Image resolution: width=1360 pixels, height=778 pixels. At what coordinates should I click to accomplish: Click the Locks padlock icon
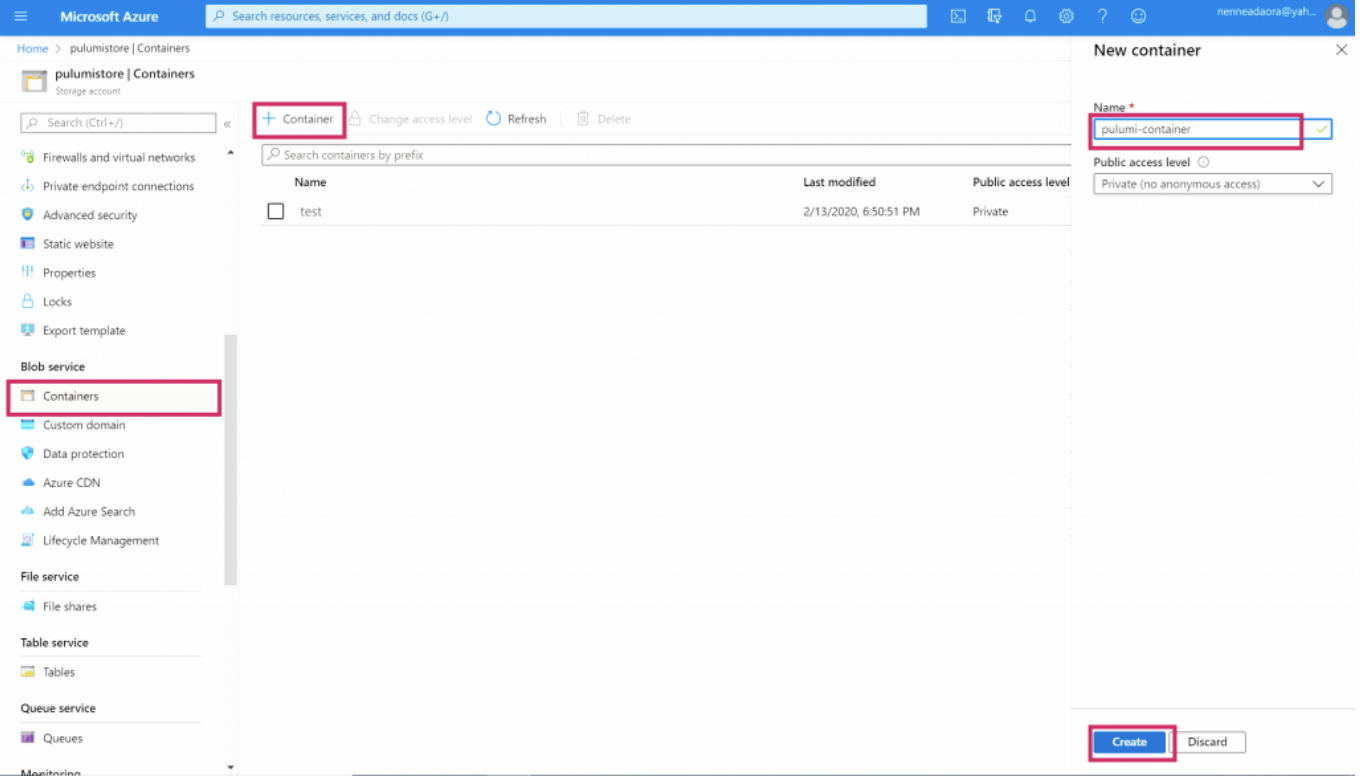click(28, 302)
